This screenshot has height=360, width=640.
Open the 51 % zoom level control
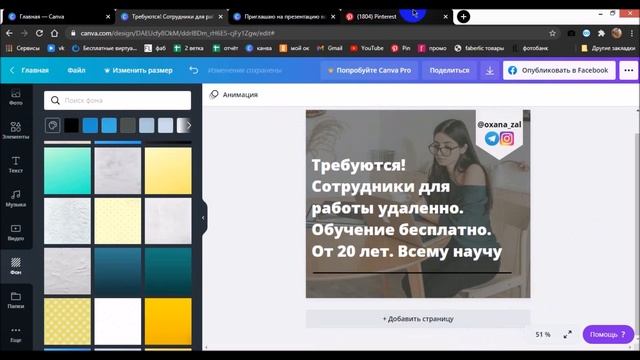pyautogui.click(x=543, y=334)
